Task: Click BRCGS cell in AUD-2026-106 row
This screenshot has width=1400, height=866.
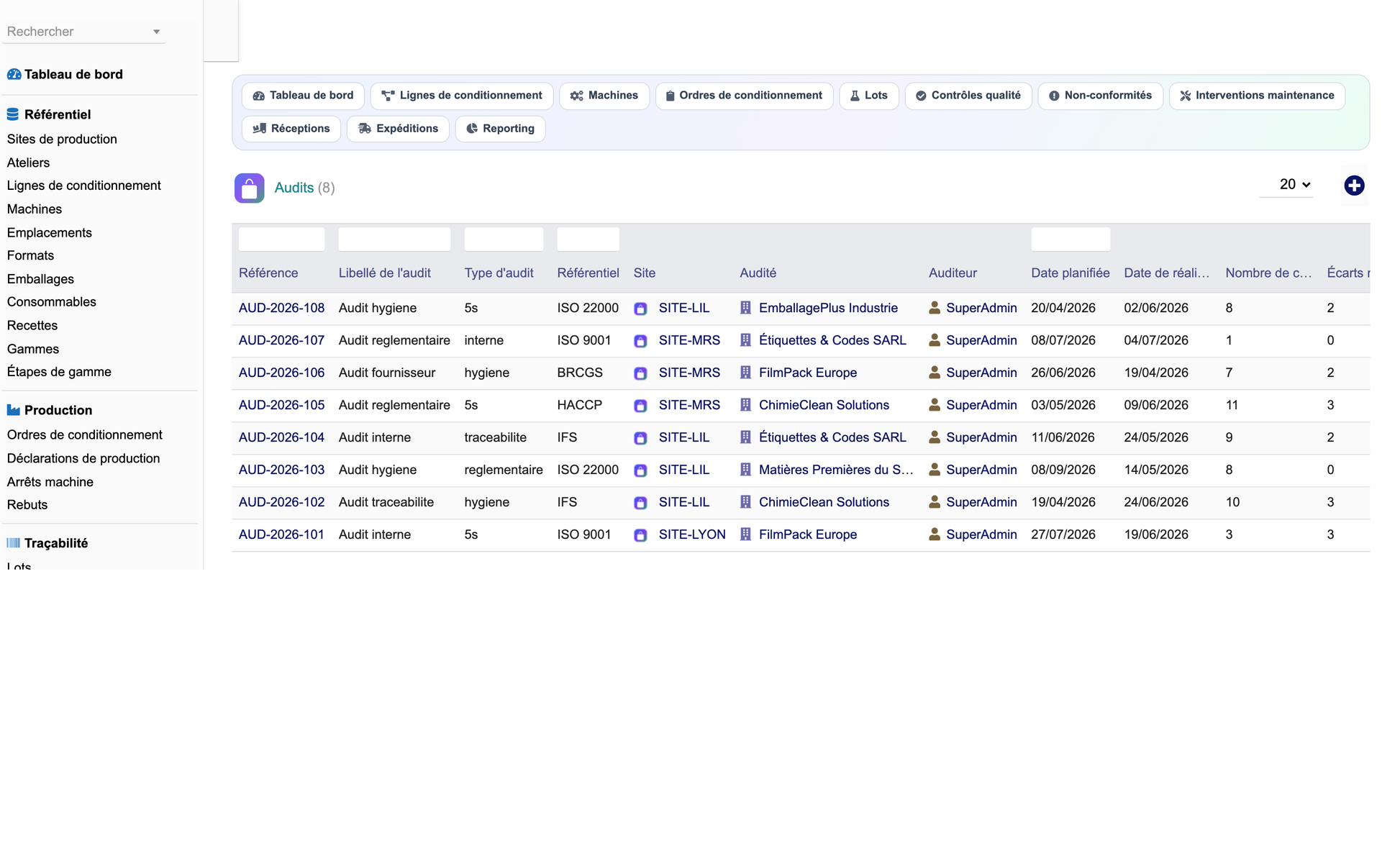Action: (x=580, y=373)
